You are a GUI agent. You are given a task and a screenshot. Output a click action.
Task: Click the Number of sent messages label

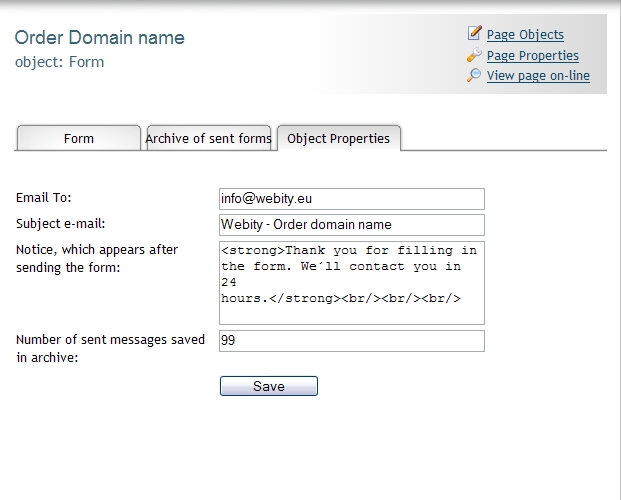110,349
